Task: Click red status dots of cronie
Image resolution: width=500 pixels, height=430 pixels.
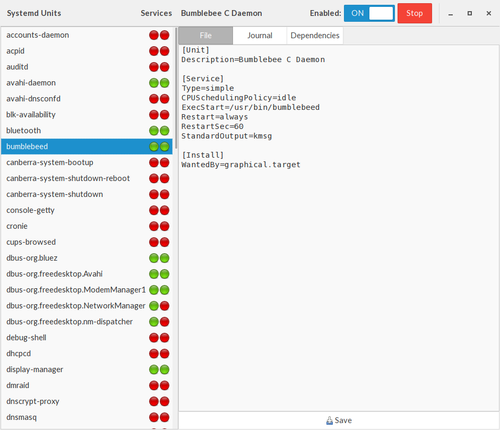Action: tap(159, 226)
